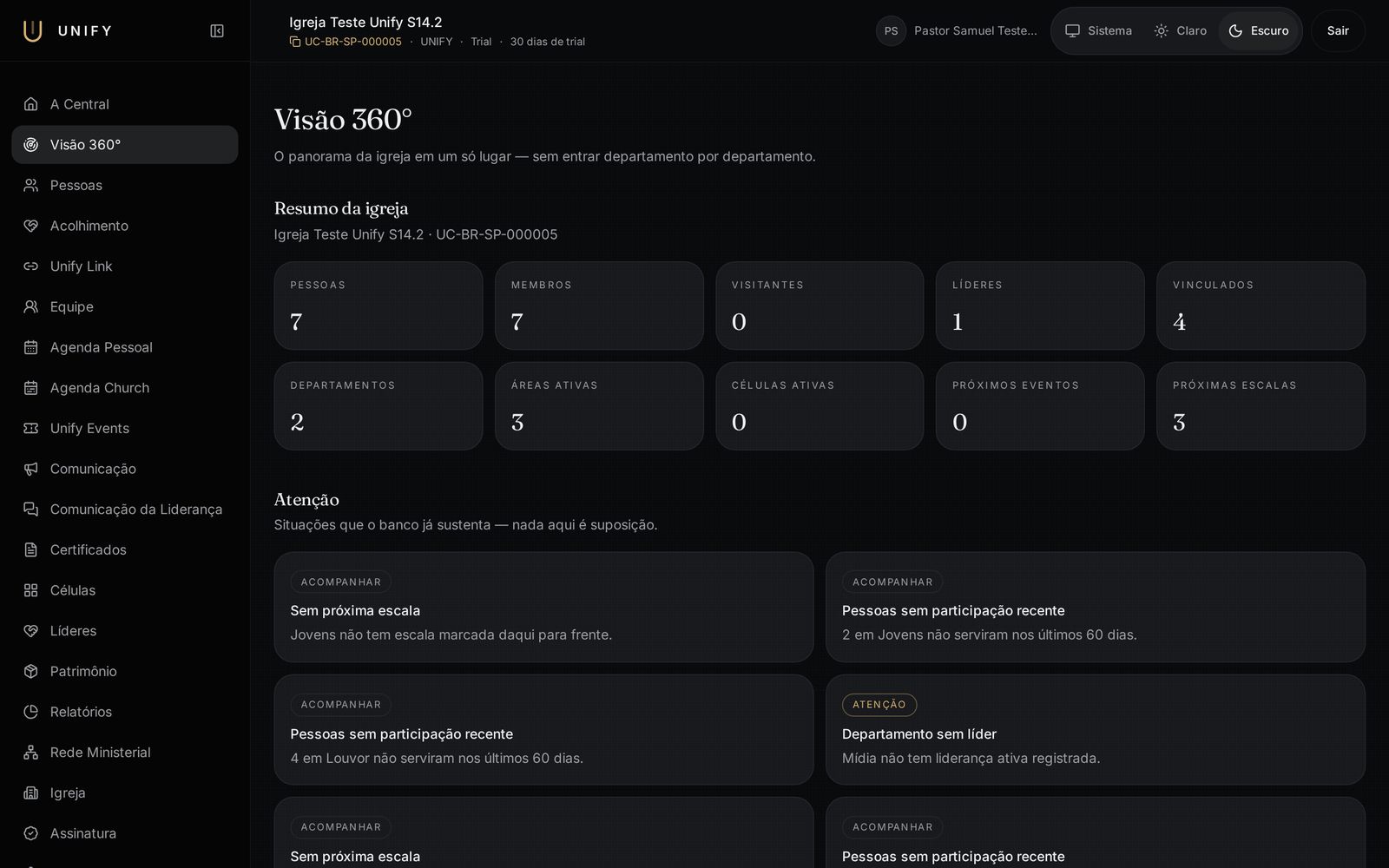
Task: Select the Escuro dark theme
Action: coord(1258,31)
